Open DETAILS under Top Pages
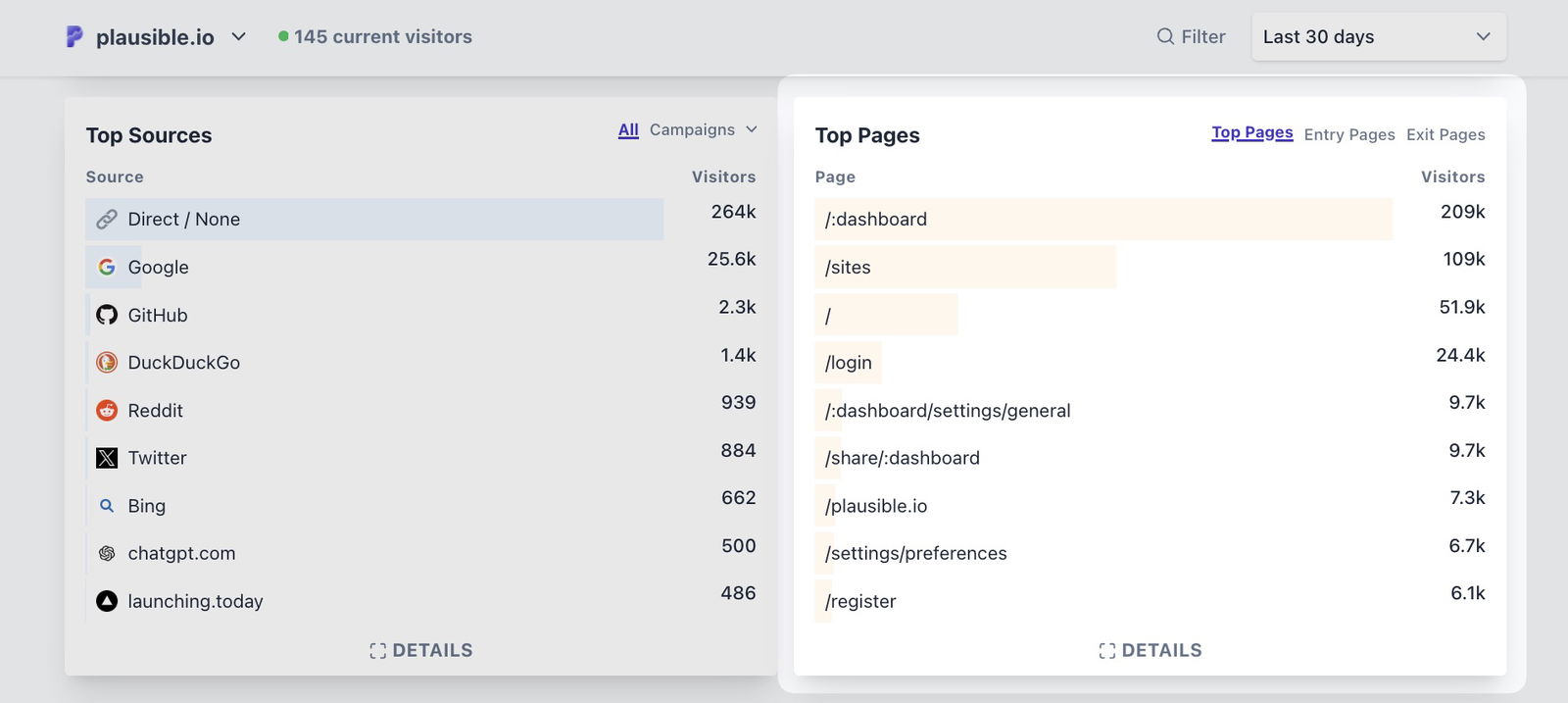 tap(1150, 650)
